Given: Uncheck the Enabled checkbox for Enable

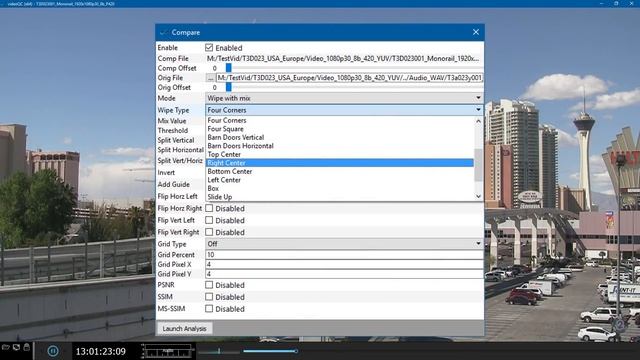Looking at the screenshot, I should [x=209, y=48].
